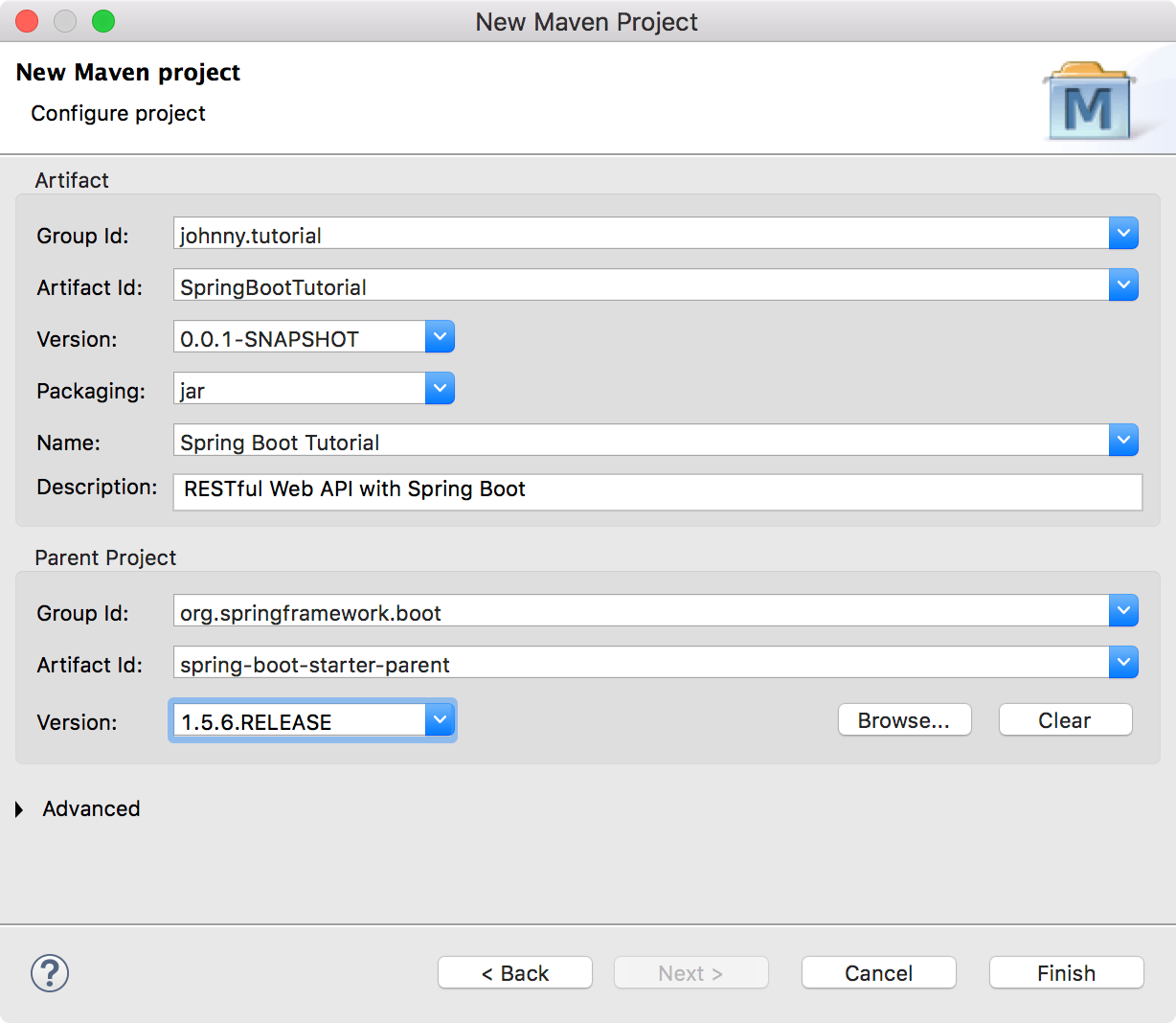Viewport: 1176px width, 1023px height.
Task: Open the spring-boot-starter-parent dropdown arrow
Action: (x=1123, y=662)
